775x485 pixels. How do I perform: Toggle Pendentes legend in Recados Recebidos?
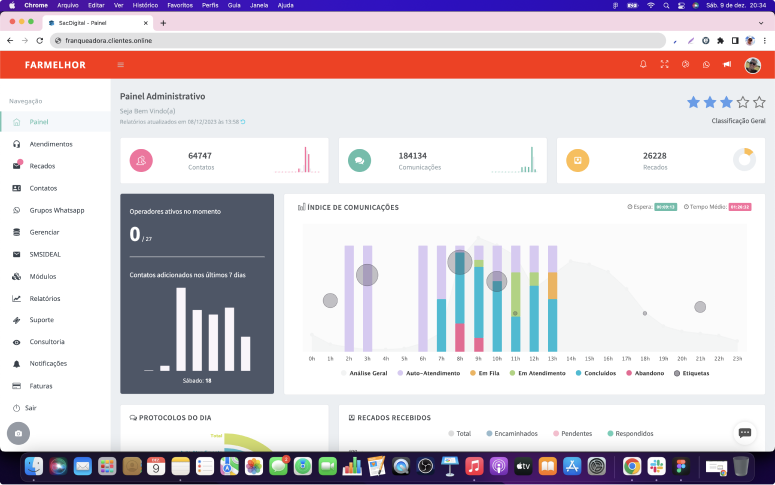572,434
